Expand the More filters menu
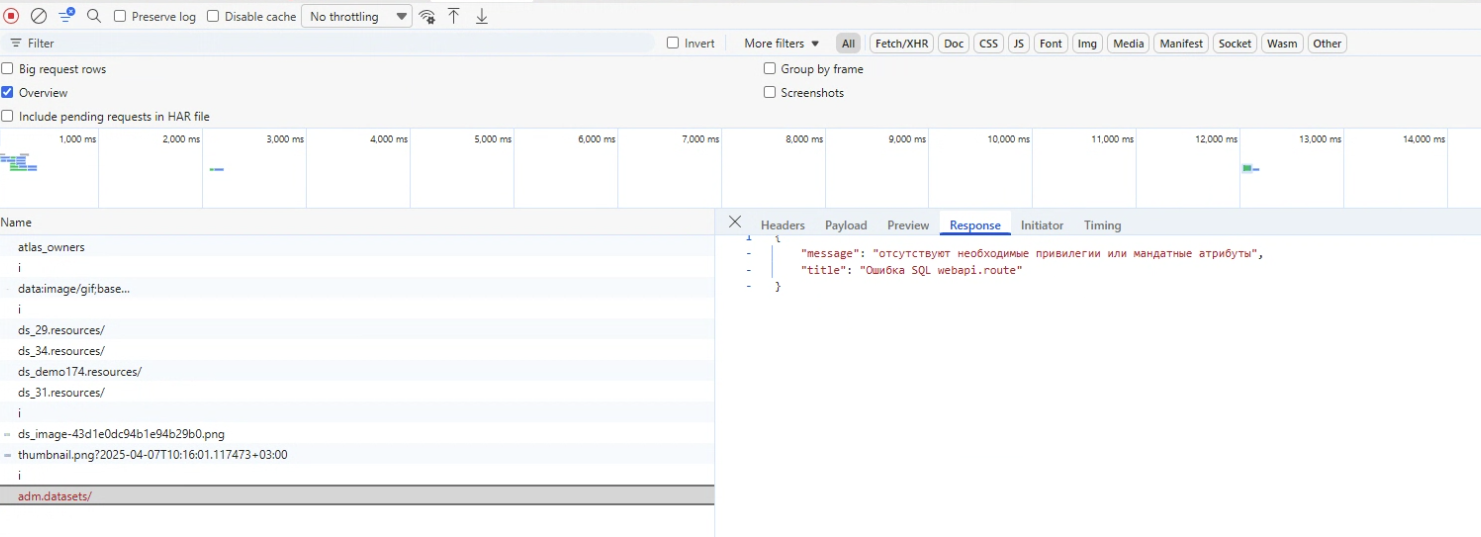The width and height of the screenshot is (1481, 537). tap(781, 43)
